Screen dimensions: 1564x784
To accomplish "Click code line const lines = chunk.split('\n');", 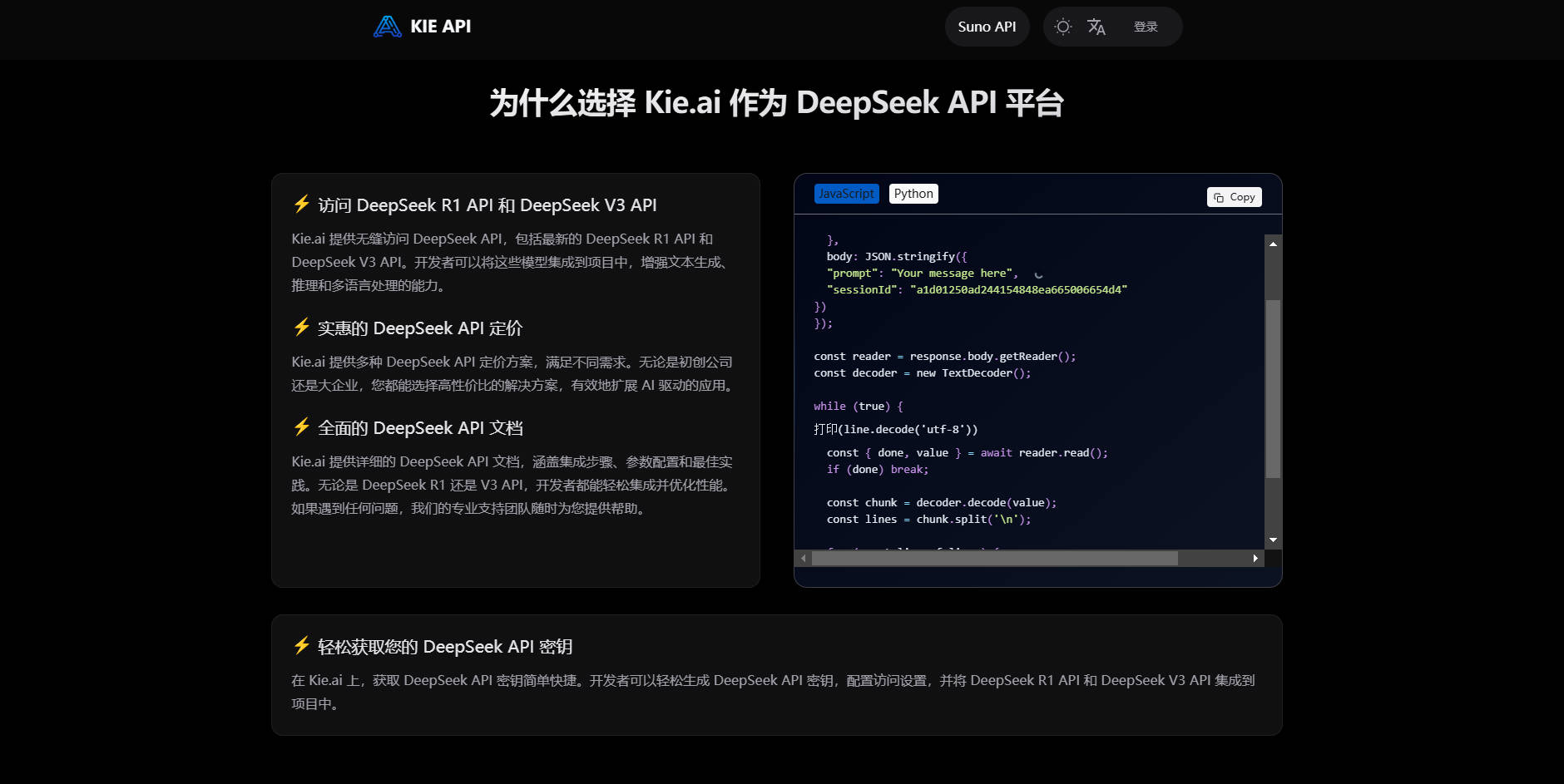I will click(x=929, y=519).
